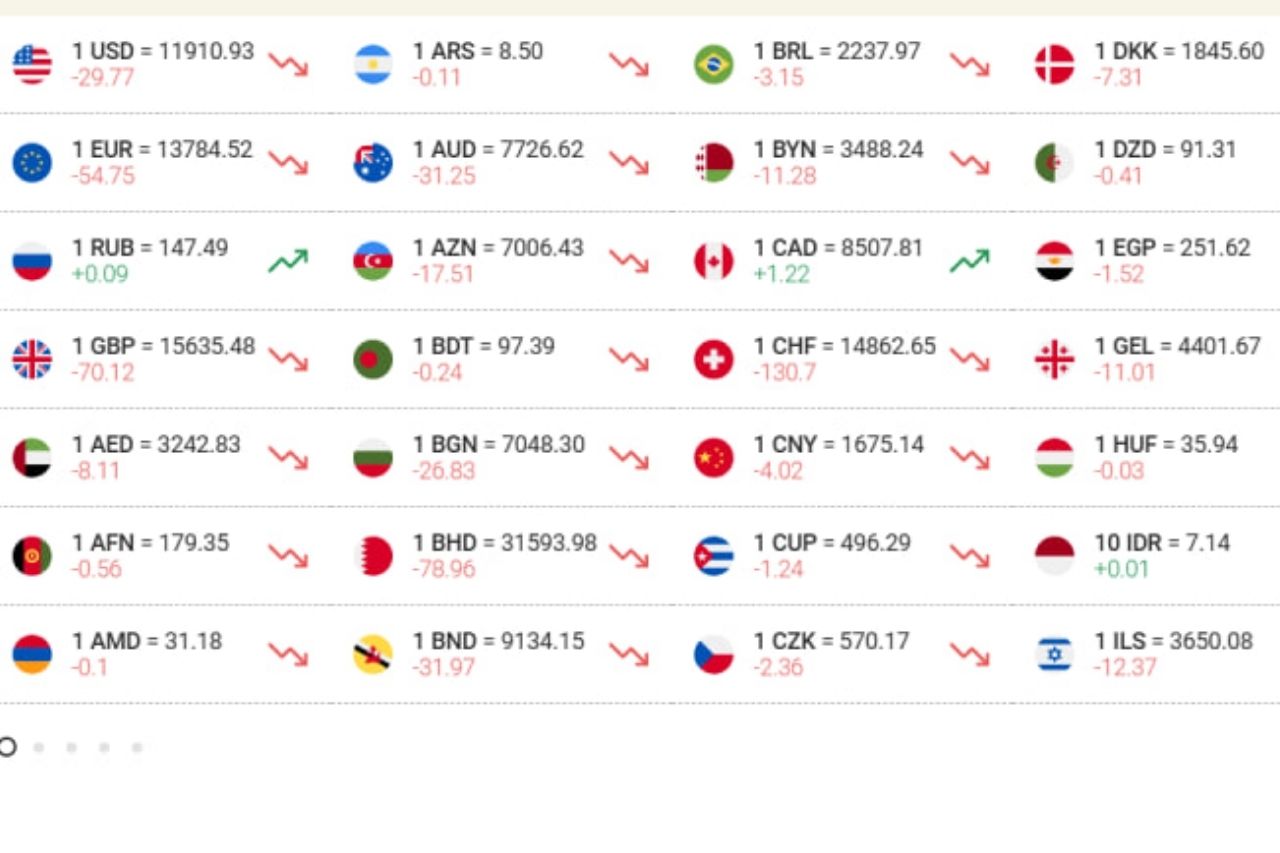Image resolution: width=1280 pixels, height=853 pixels.
Task: Open the 1 AZN = 7006.43 rate
Action: click(498, 248)
